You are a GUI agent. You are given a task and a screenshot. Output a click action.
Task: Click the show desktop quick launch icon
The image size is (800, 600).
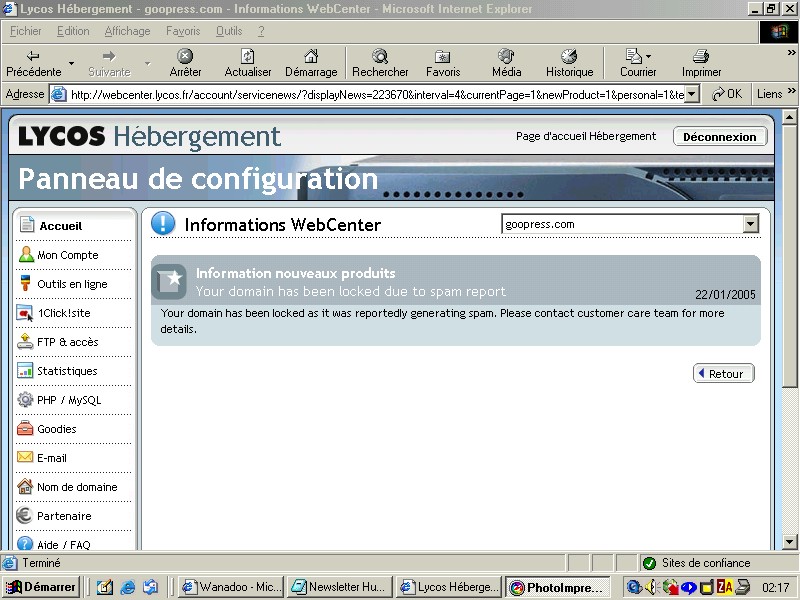[x=105, y=587]
